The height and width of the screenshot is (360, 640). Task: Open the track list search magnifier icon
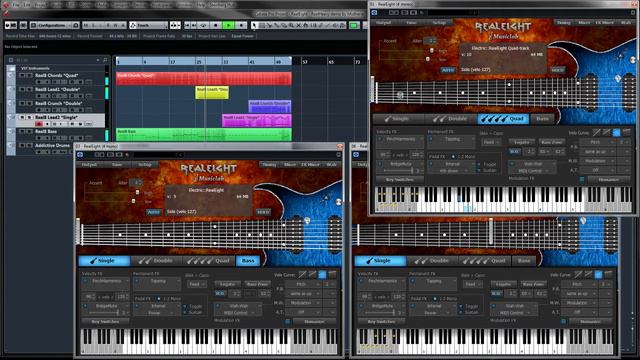(105, 60)
